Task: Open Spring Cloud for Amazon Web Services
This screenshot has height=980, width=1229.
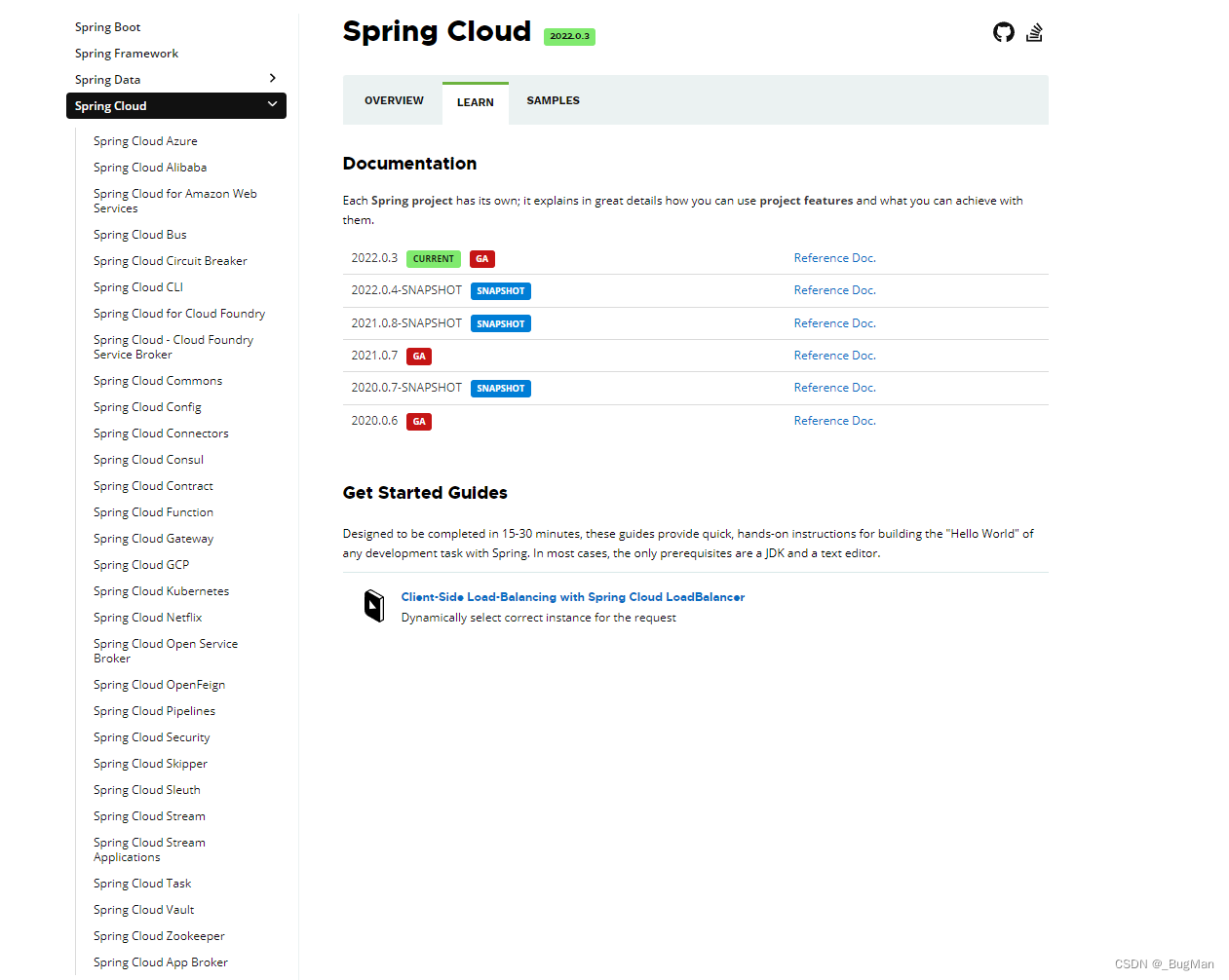Action: click(175, 201)
